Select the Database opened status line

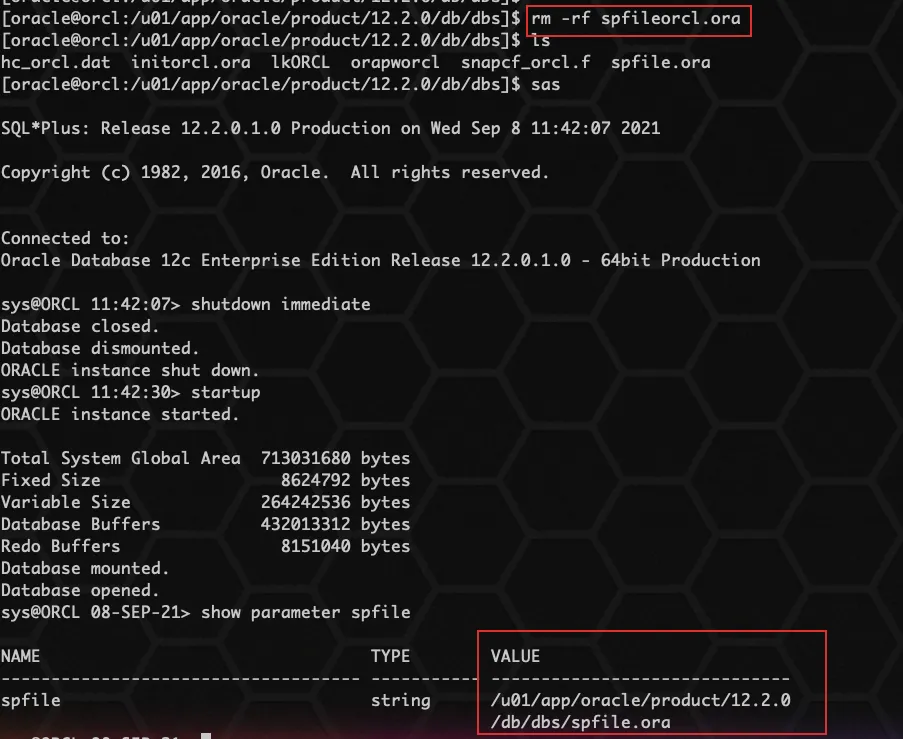[x=80, y=590]
